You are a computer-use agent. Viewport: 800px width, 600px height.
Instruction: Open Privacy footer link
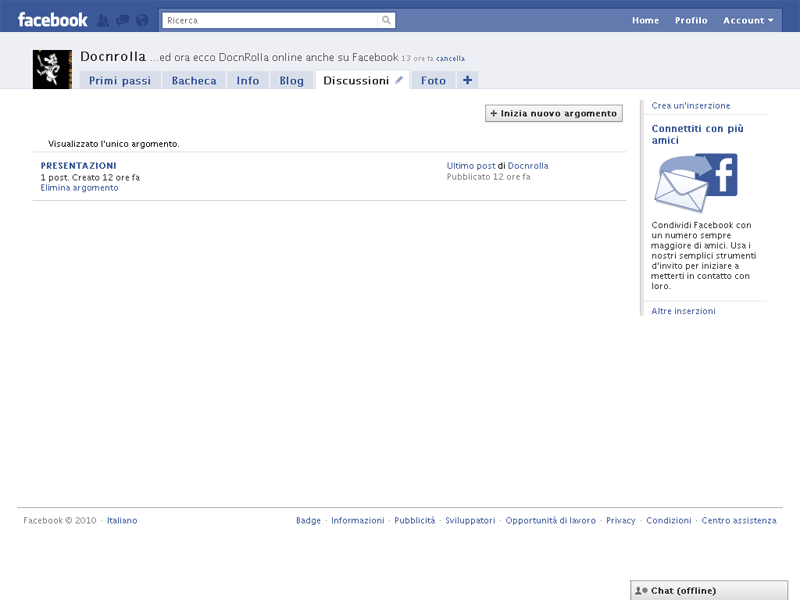click(620, 520)
